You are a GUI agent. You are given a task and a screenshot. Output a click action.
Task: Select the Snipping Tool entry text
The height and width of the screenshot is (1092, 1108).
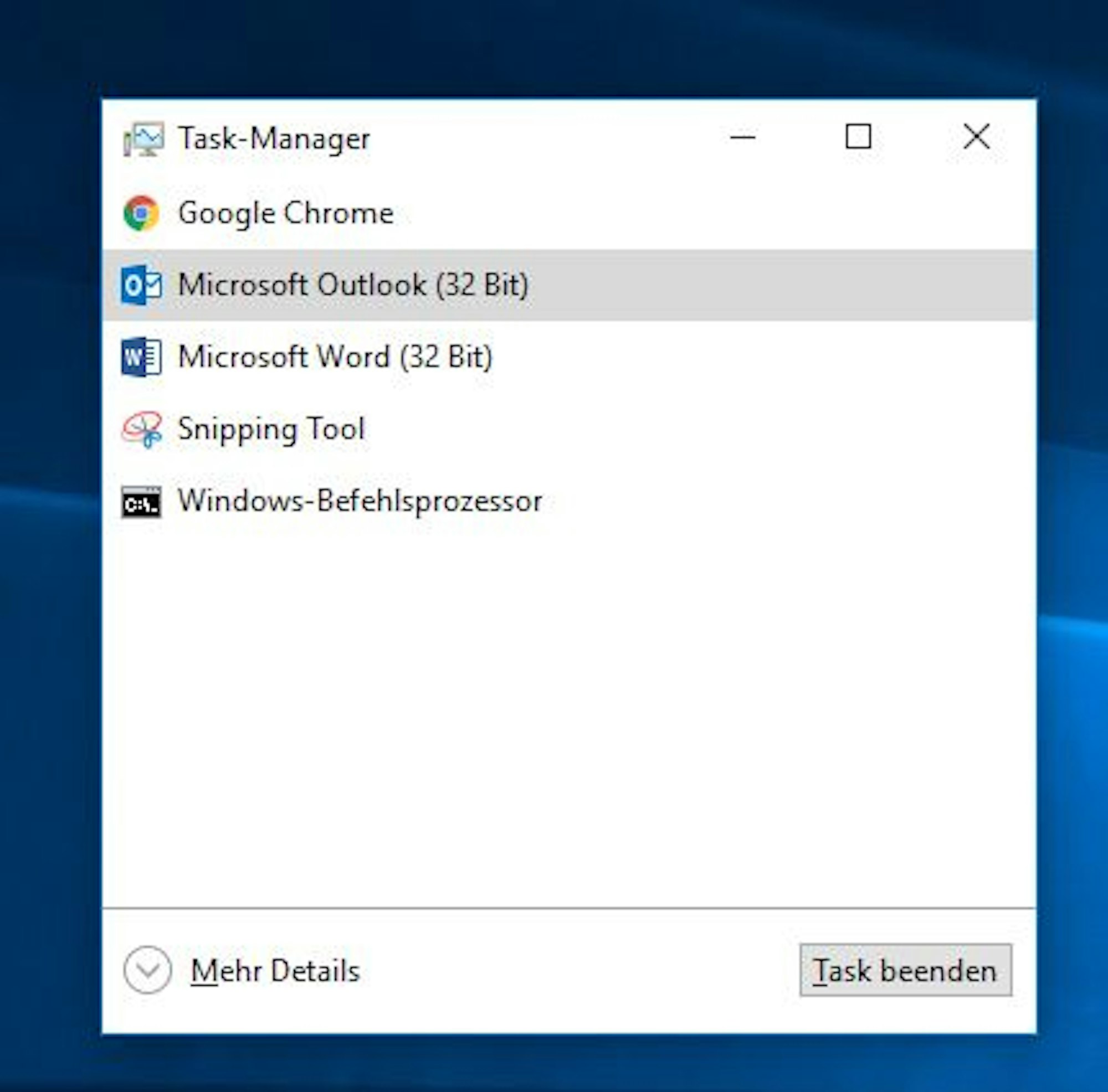271,429
